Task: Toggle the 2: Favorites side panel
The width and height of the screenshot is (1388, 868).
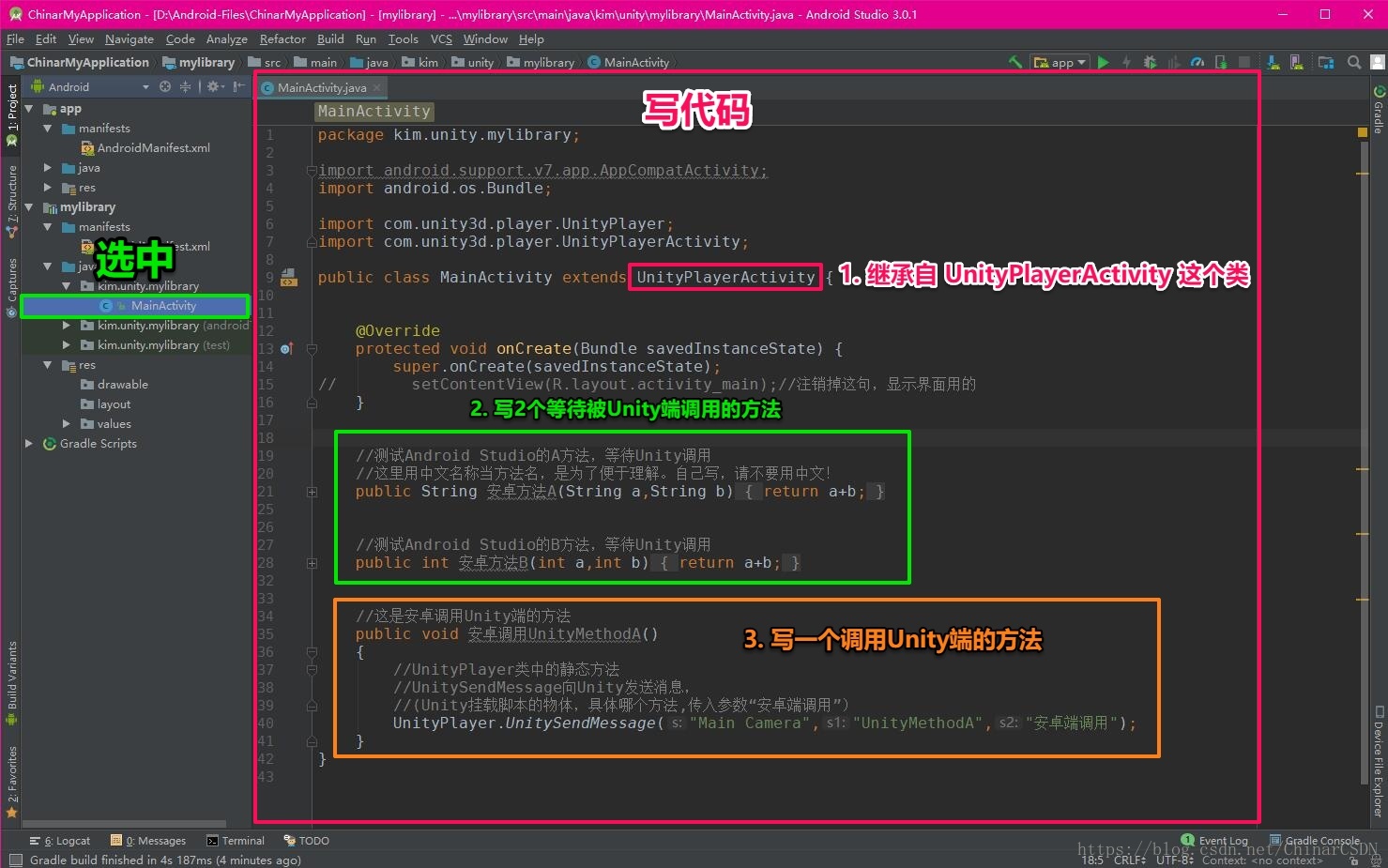Action: [x=11, y=782]
